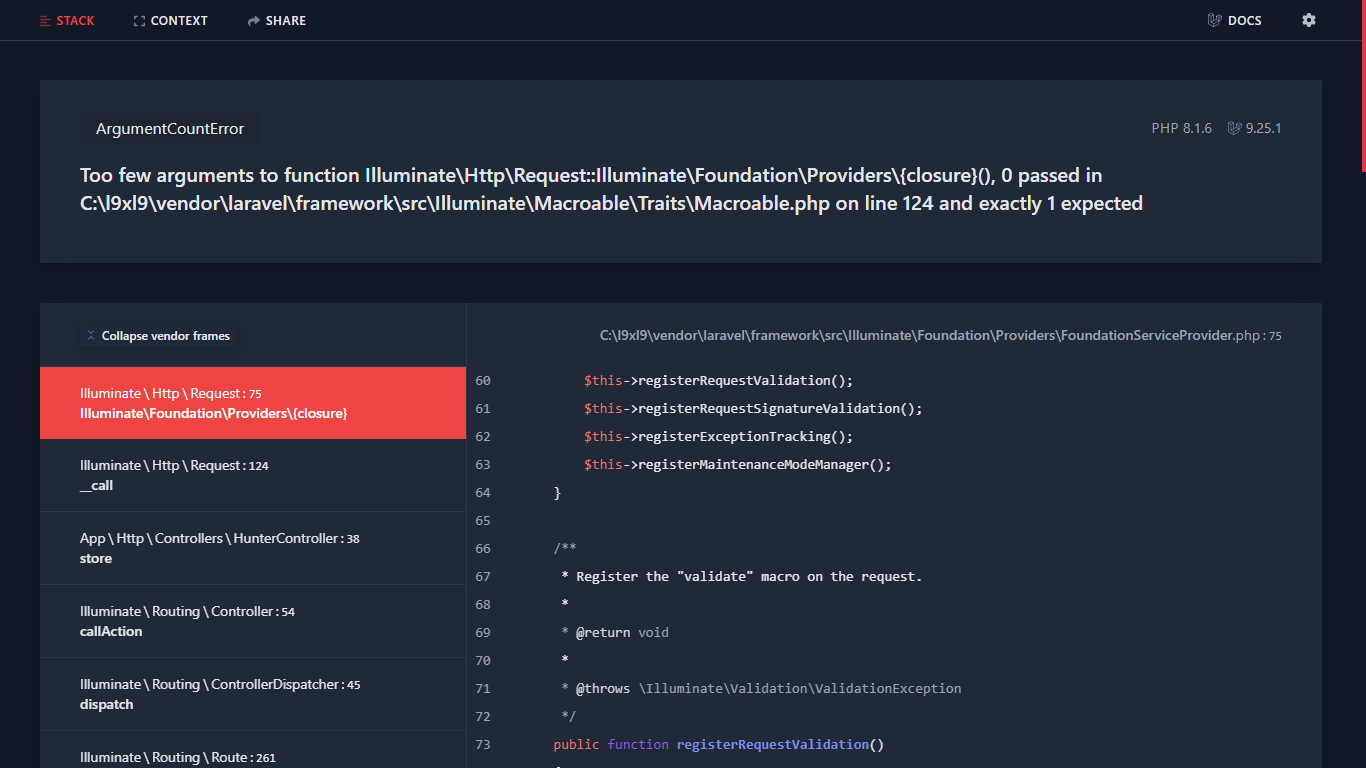The height and width of the screenshot is (768, 1366).
Task: Click the collapse arrows icon on vendor frames button
Action: [x=91, y=336]
